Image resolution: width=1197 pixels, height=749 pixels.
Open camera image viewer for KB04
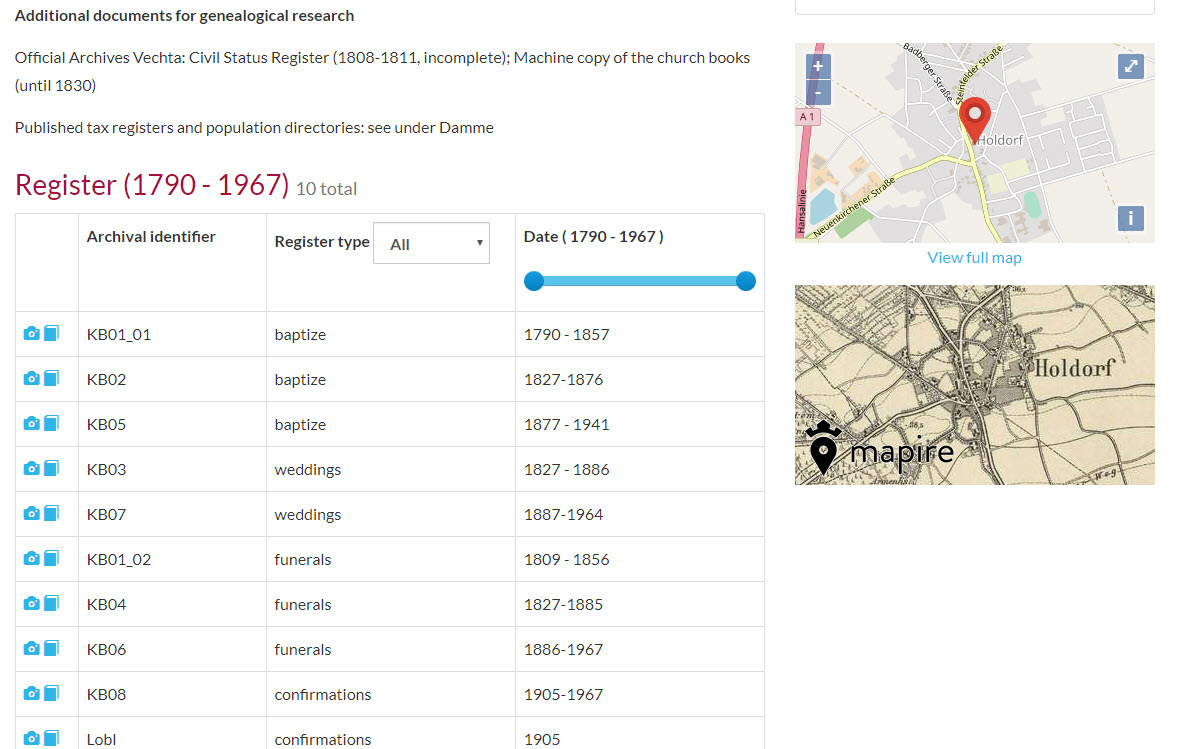tap(31, 604)
